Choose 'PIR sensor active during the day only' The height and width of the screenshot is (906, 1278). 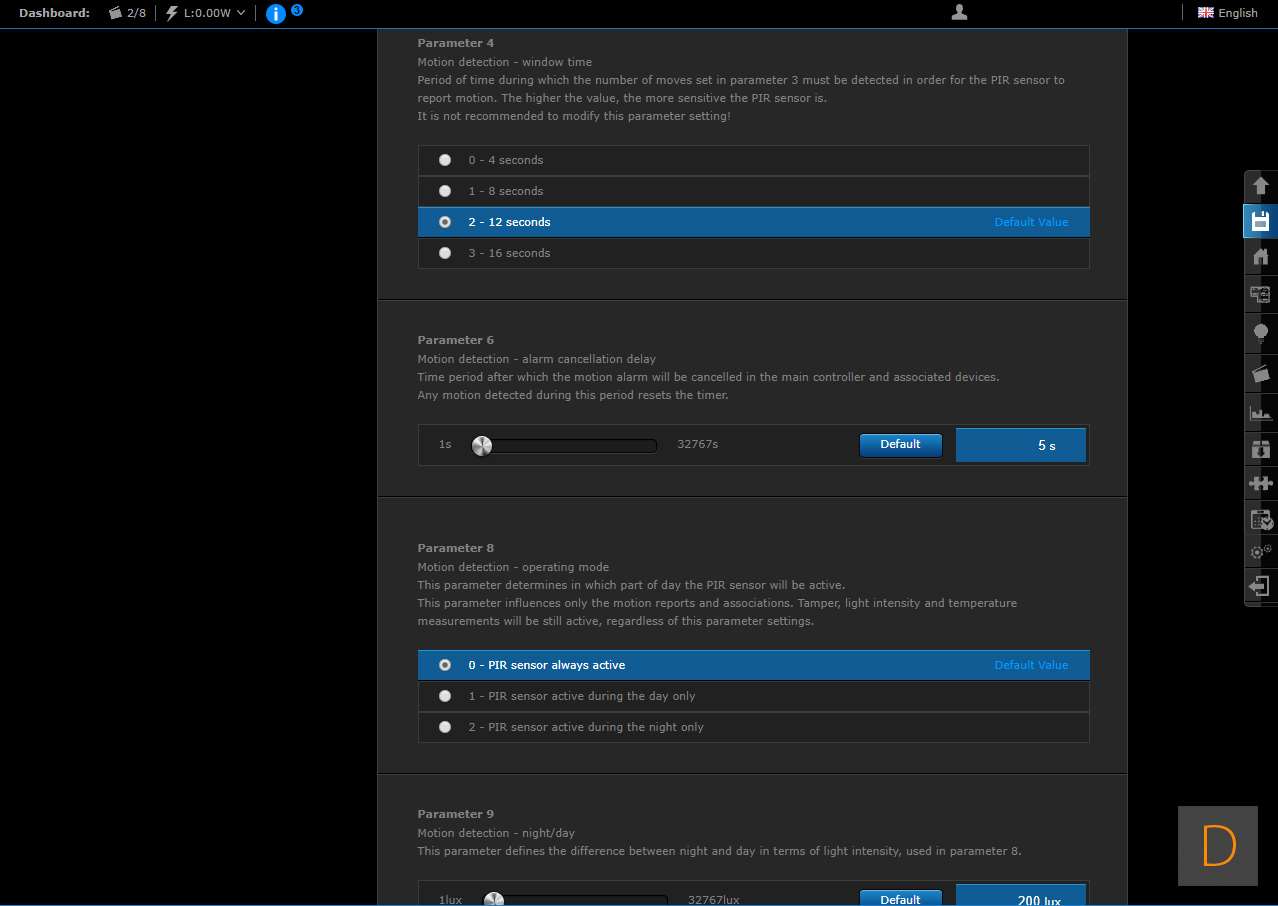tap(445, 696)
